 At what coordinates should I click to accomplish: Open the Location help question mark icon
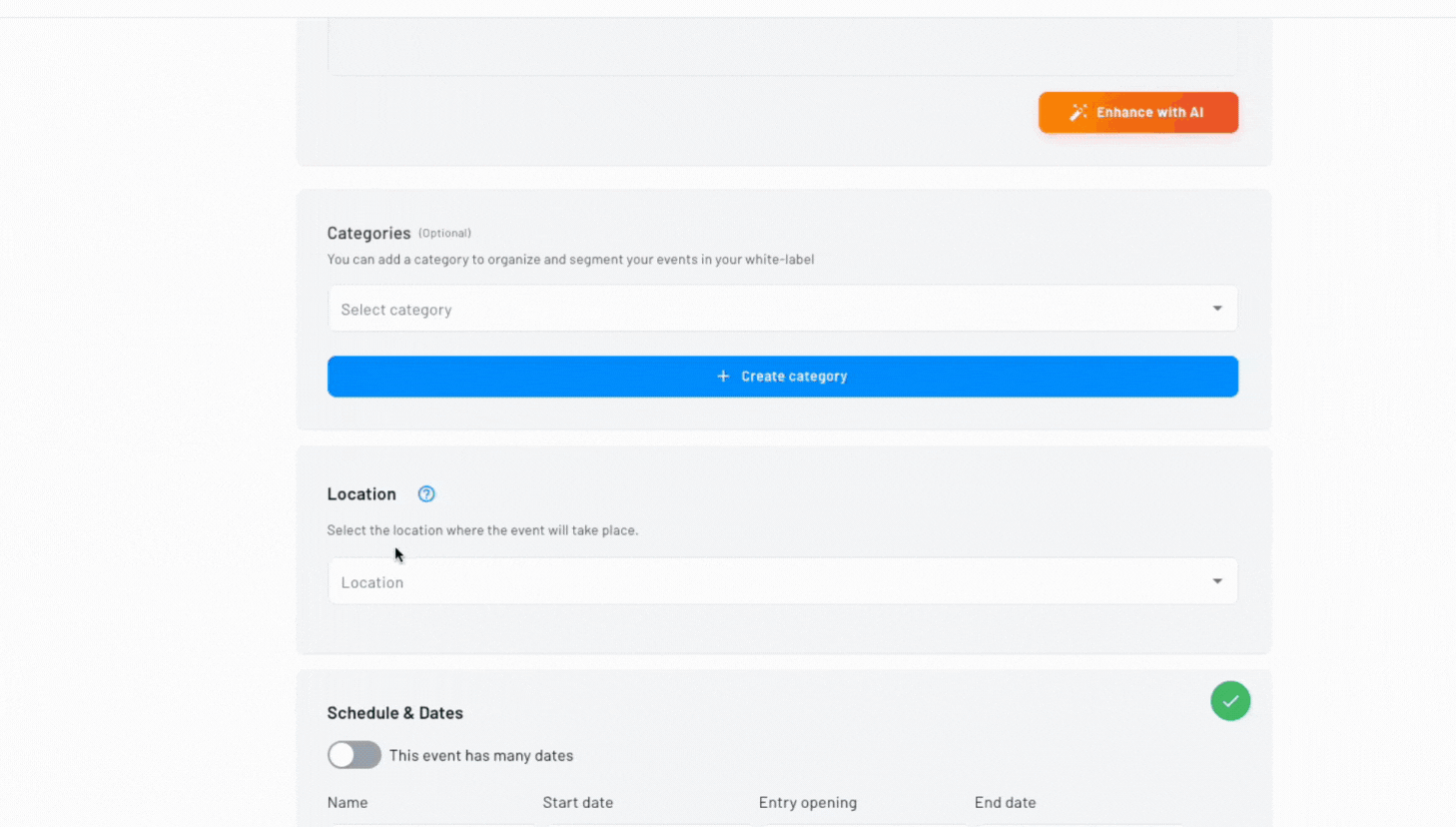(426, 494)
